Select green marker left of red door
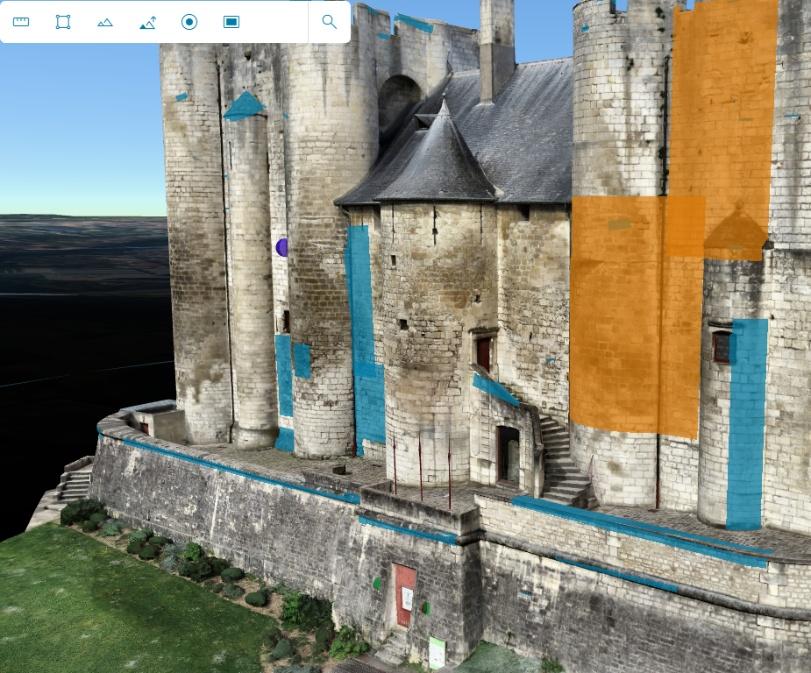This screenshot has height=673, width=811. 378,583
